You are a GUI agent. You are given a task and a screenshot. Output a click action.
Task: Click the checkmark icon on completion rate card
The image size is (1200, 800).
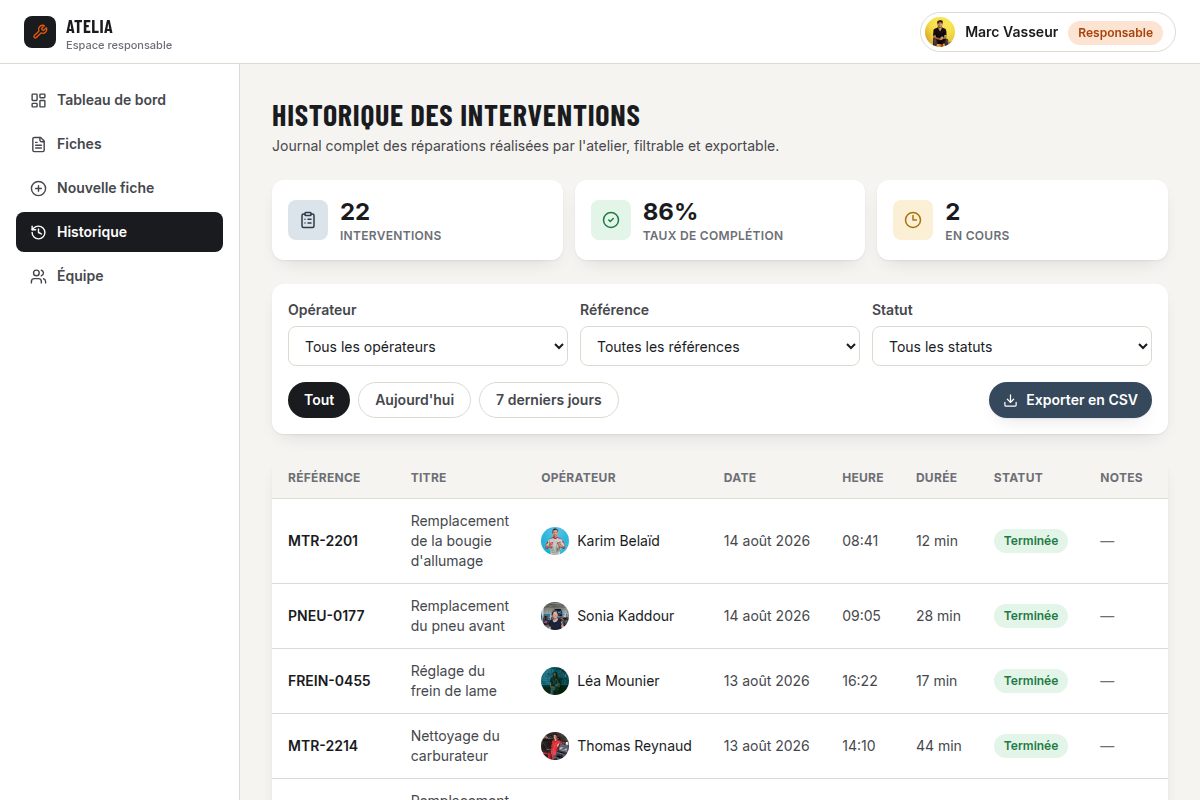pos(611,220)
